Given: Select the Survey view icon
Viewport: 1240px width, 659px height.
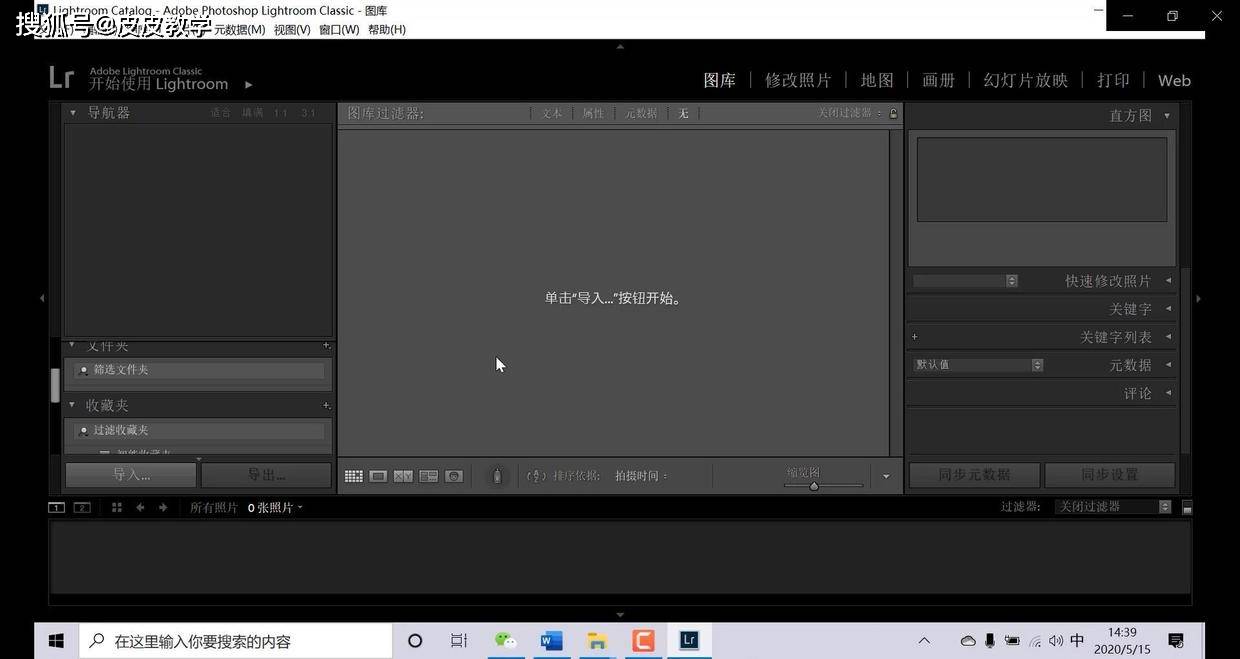Looking at the screenshot, I should coord(428,475).
